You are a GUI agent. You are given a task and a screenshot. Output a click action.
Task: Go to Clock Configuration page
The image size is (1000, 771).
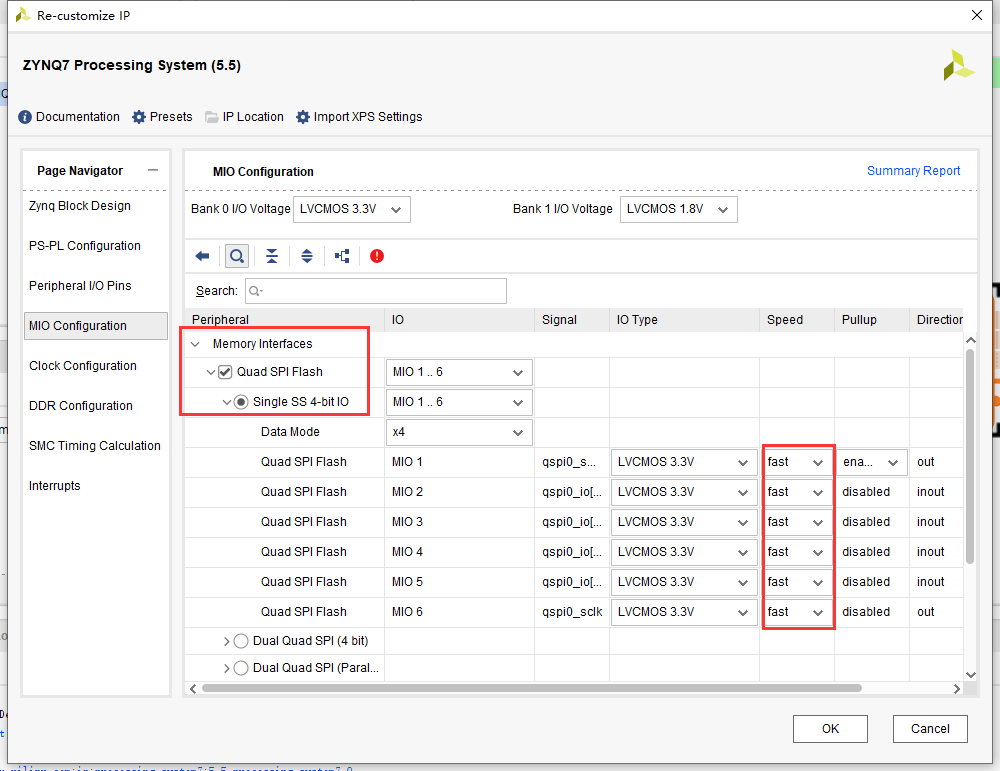83,366
